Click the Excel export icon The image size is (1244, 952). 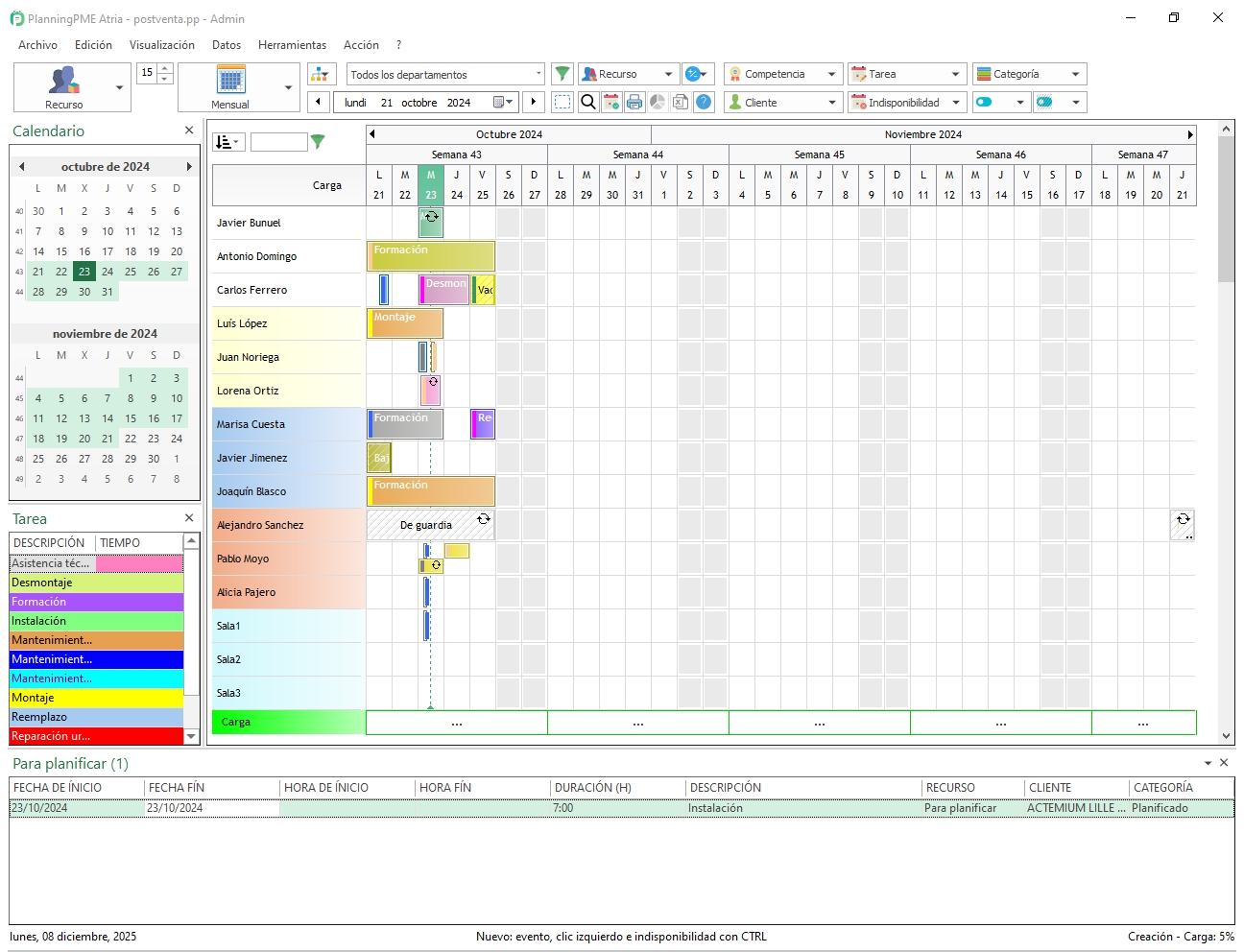[681, 102]
